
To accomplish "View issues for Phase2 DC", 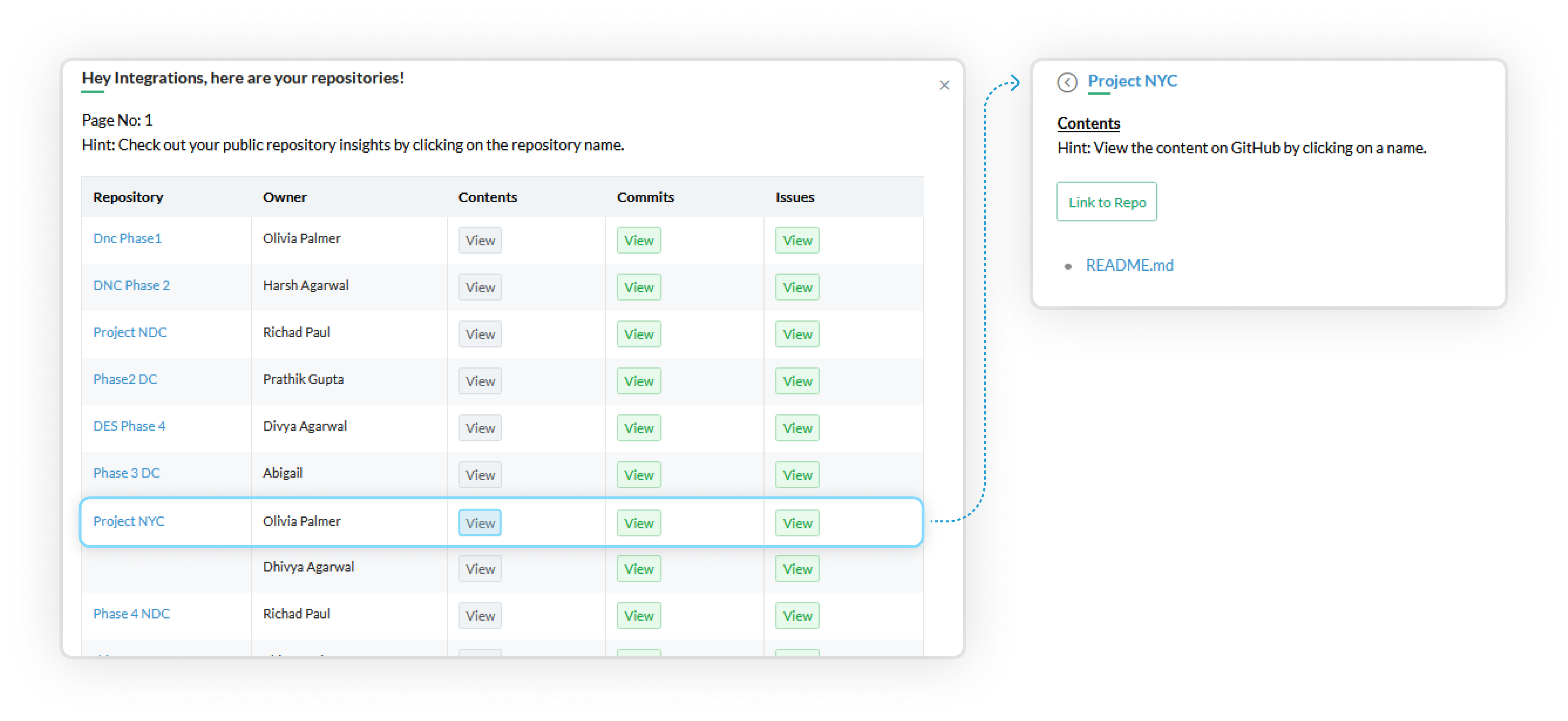I will click(x=797, y=381).
